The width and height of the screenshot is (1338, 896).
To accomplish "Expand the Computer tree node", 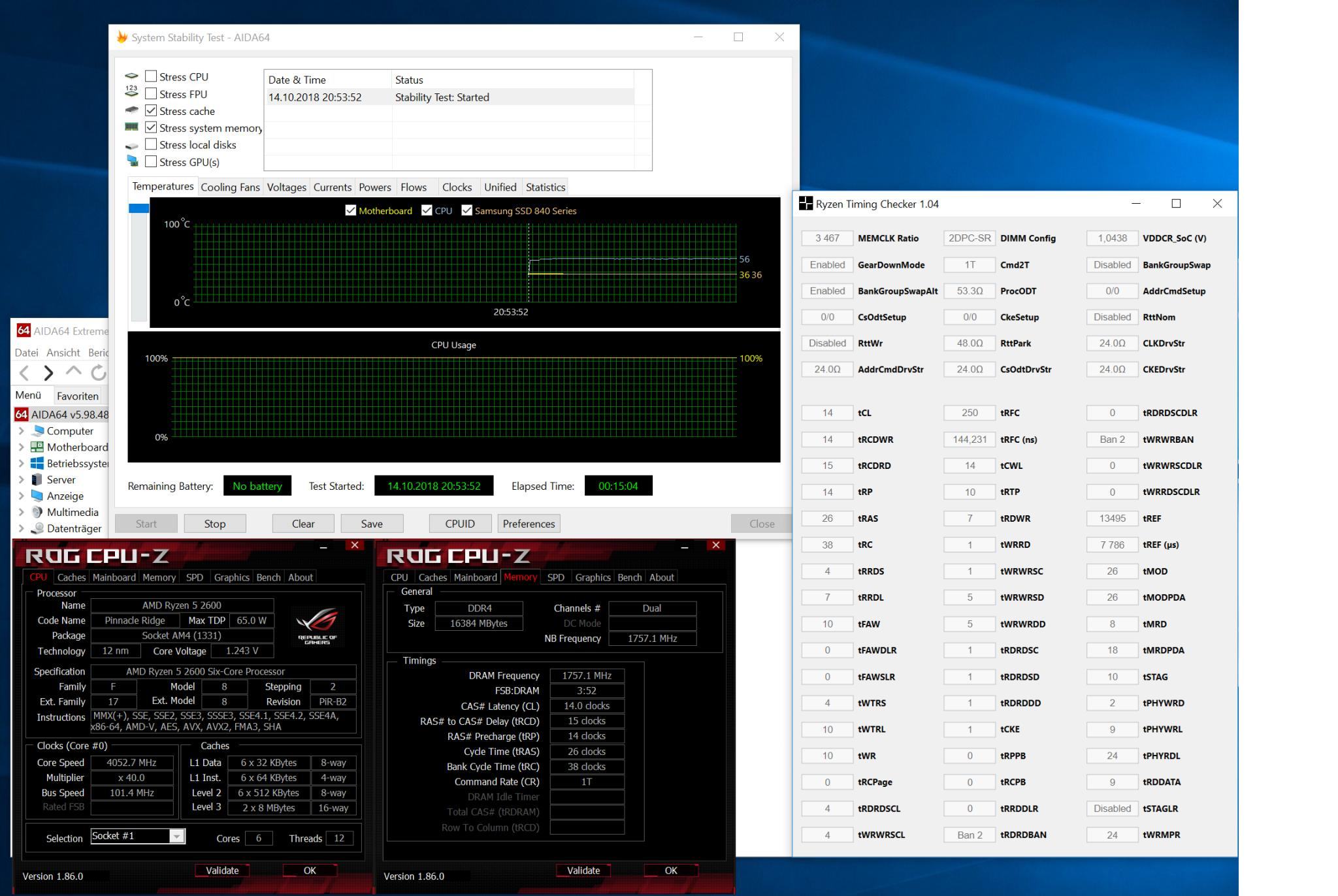I will click(22, 431).
